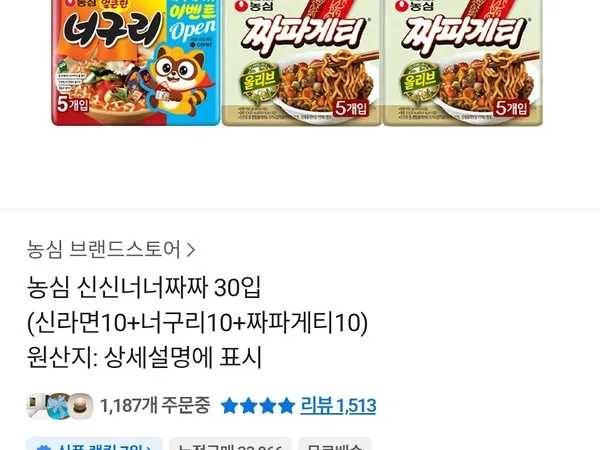Screen dimensions: 600x450
Task: Click the 1,187개 주문중 order count text
Action: 155,406
